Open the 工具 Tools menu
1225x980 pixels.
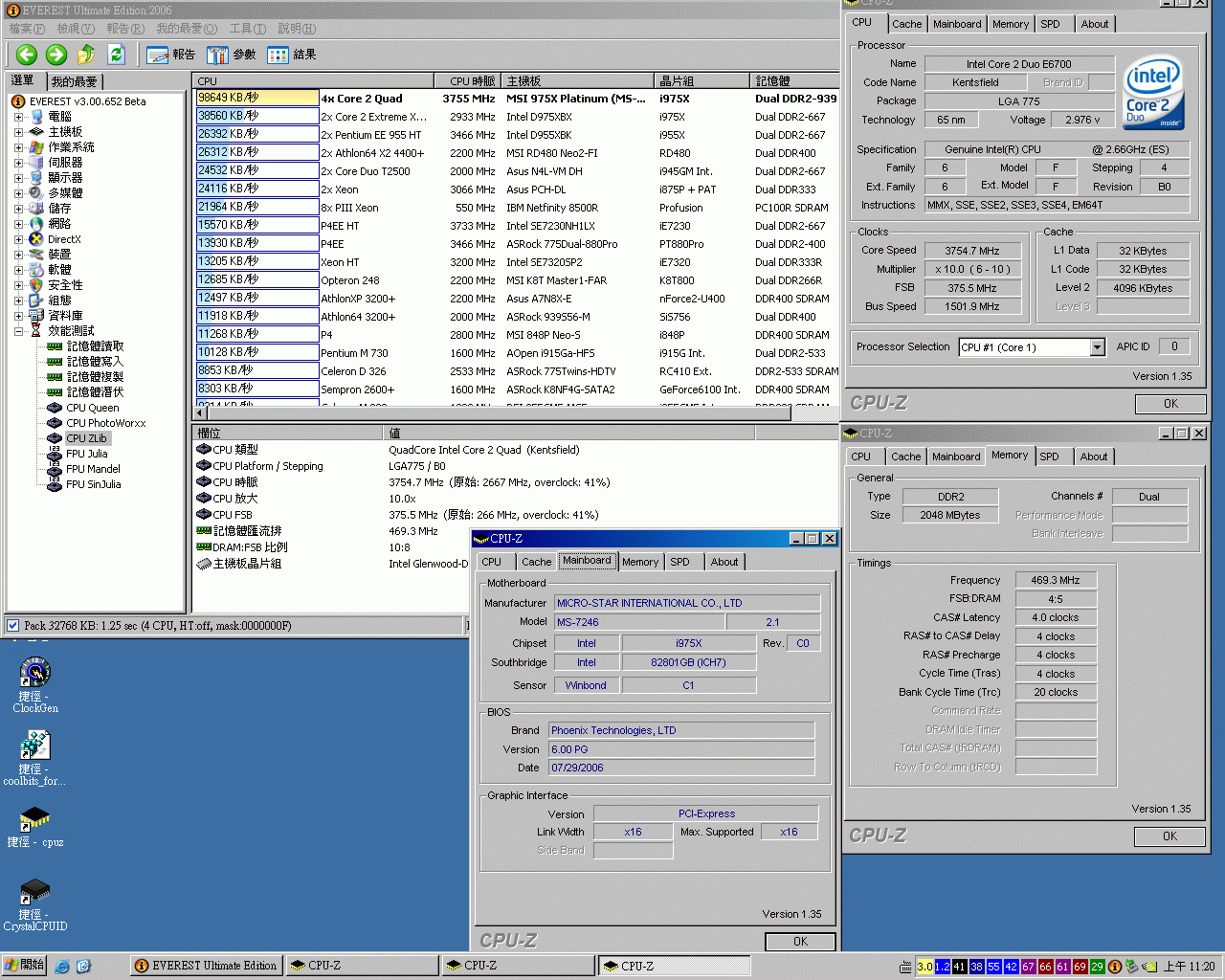point(247,29)
